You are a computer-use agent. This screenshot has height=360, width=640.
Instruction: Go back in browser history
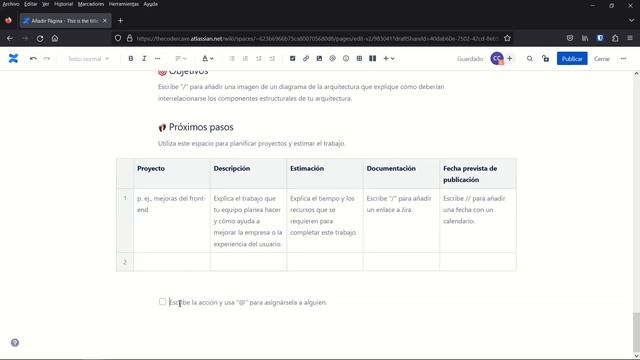pos(10,38)
